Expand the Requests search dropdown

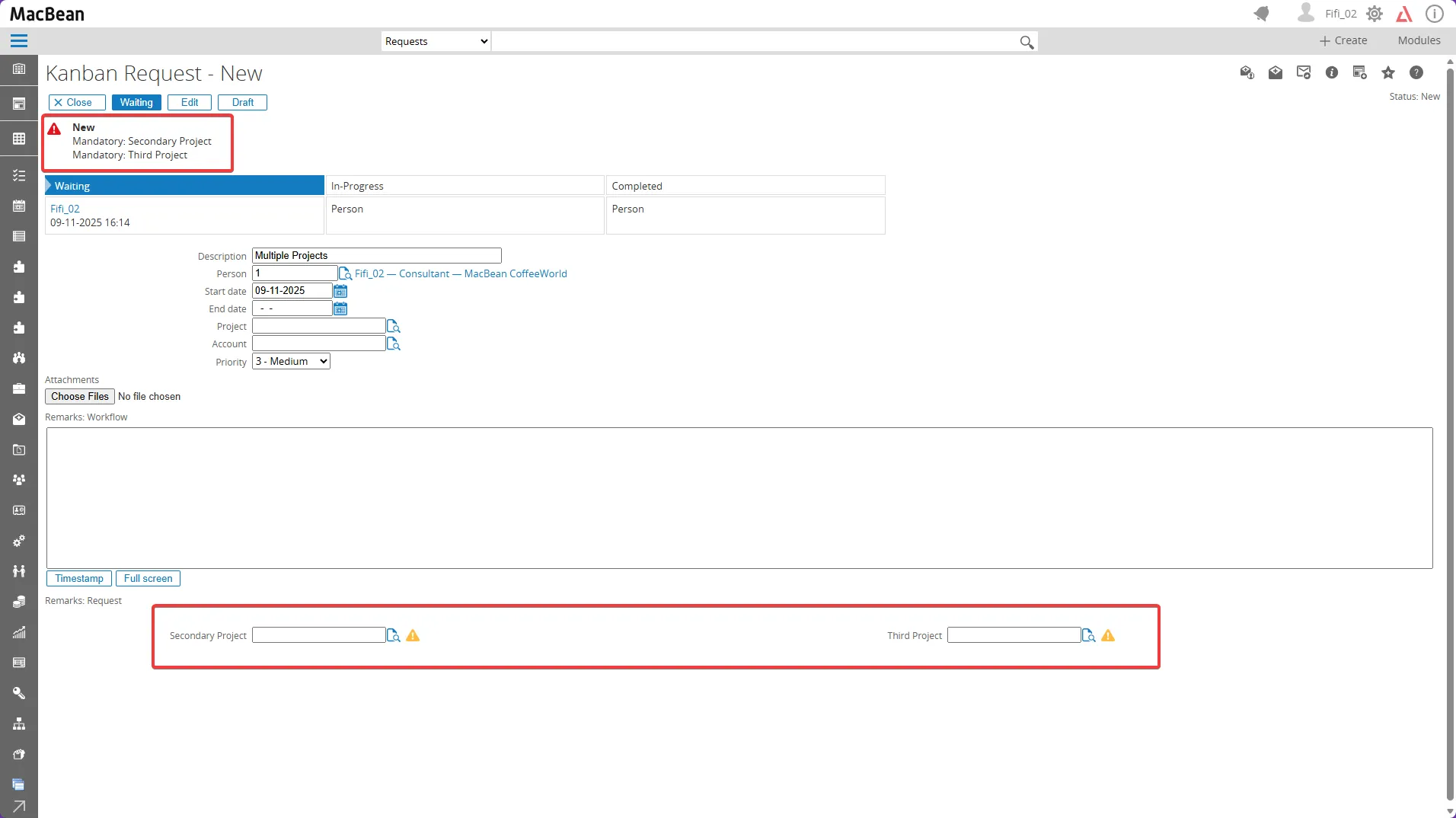pyautogui.click(x=436, y=42)
